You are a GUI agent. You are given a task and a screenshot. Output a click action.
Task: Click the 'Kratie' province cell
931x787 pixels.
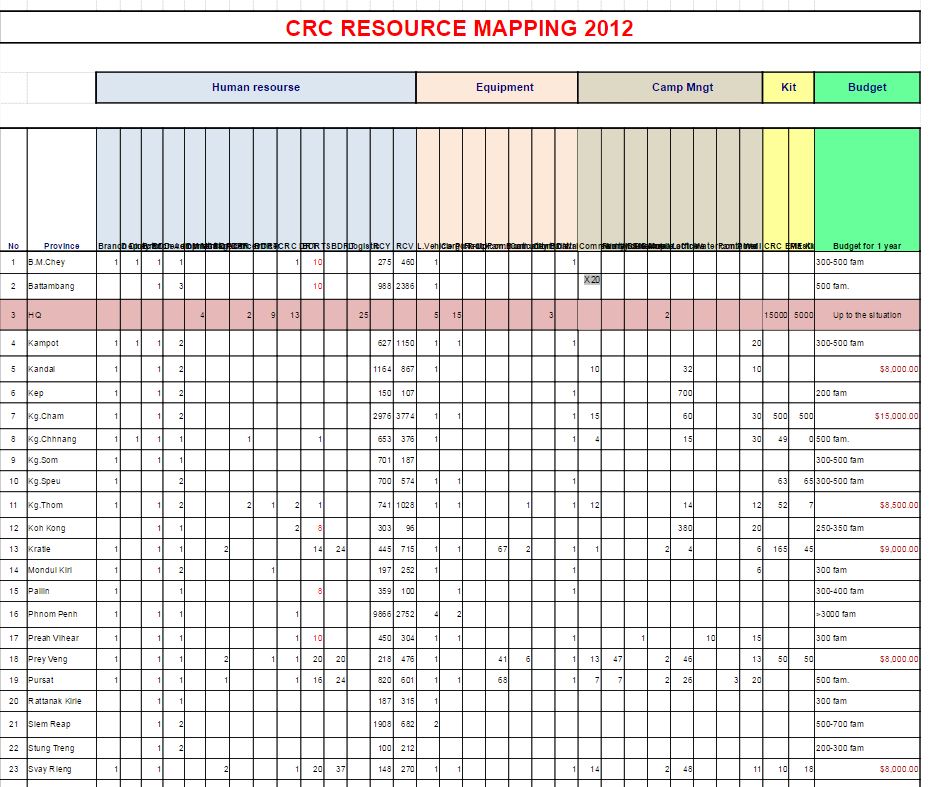coord(62,549)
